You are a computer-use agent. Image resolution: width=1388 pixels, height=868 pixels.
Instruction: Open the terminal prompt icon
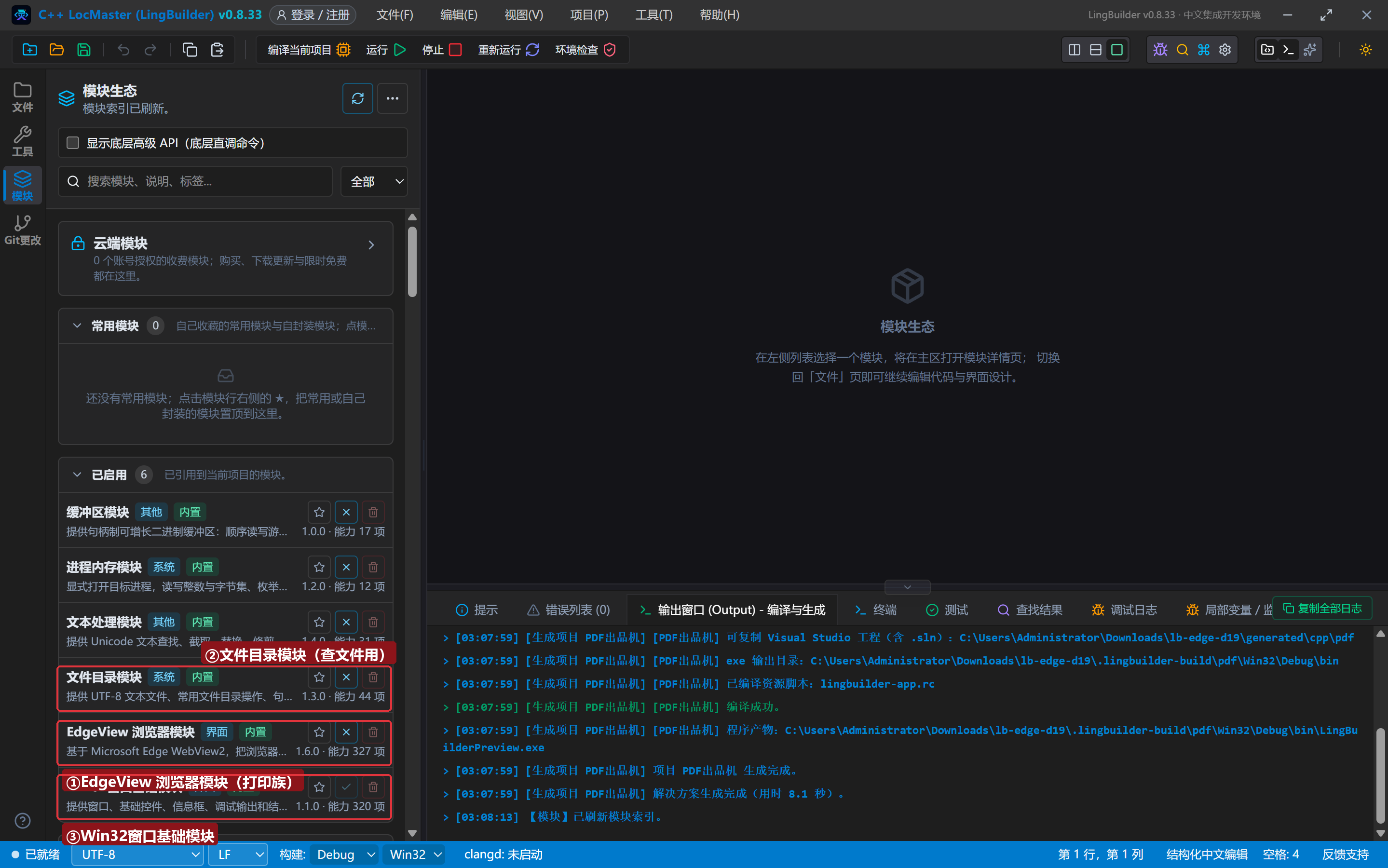[x=1289, y=50]
